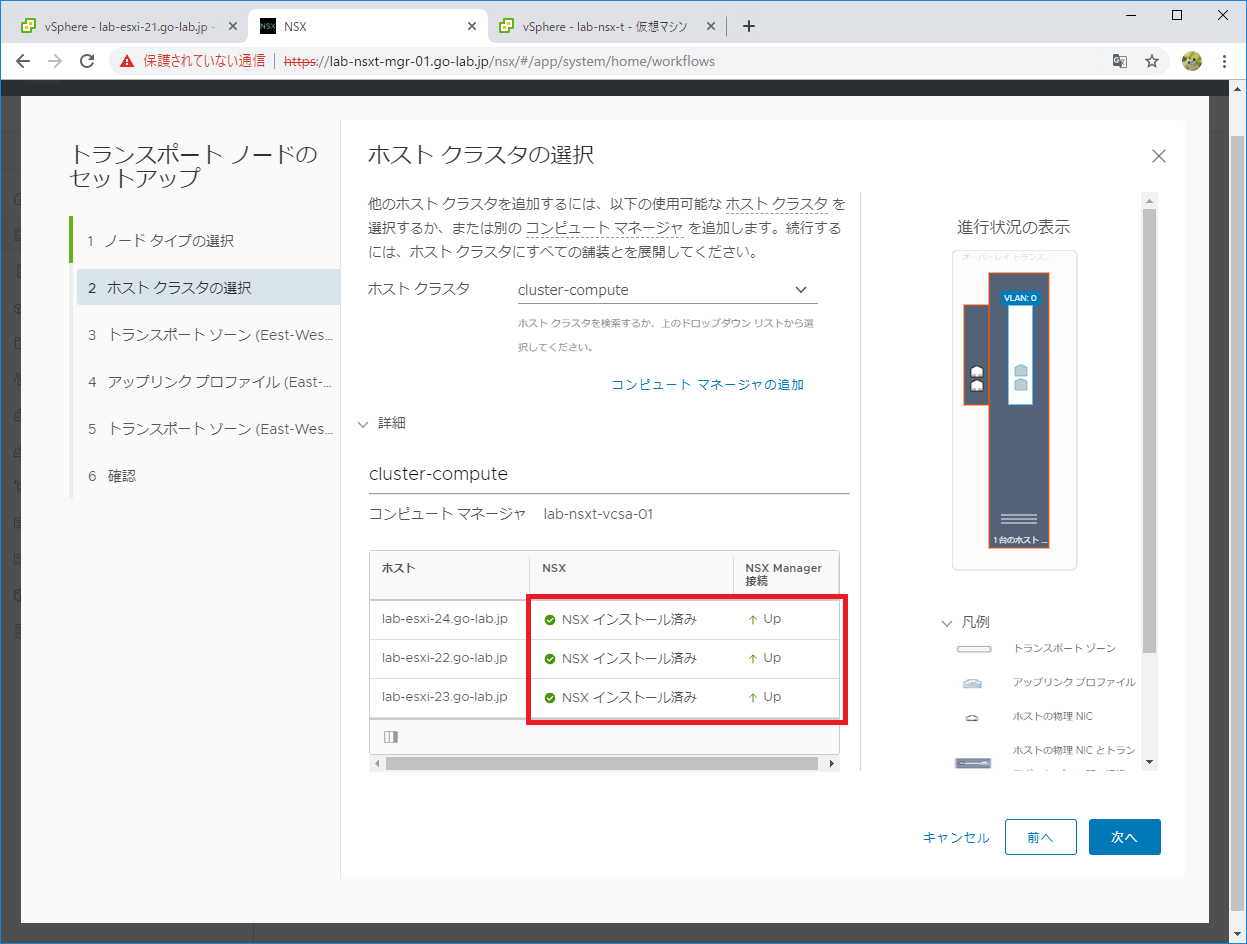Select host lab-esxi-23.go-lab.jp
The width and height of the screenshot is (1247, 944).
445,697
